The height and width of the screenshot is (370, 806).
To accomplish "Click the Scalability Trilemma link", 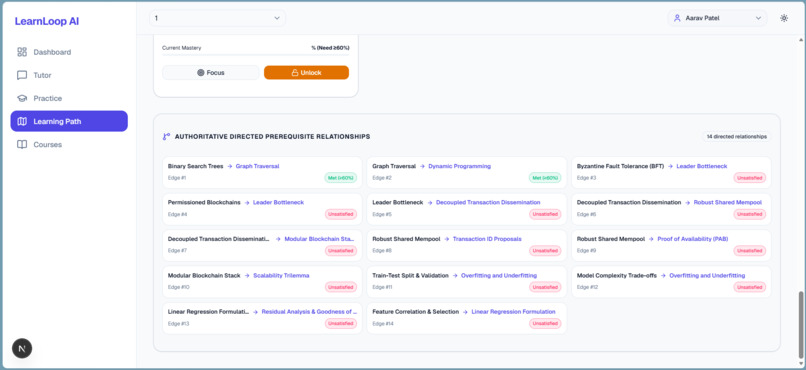I will coord(281,275).
